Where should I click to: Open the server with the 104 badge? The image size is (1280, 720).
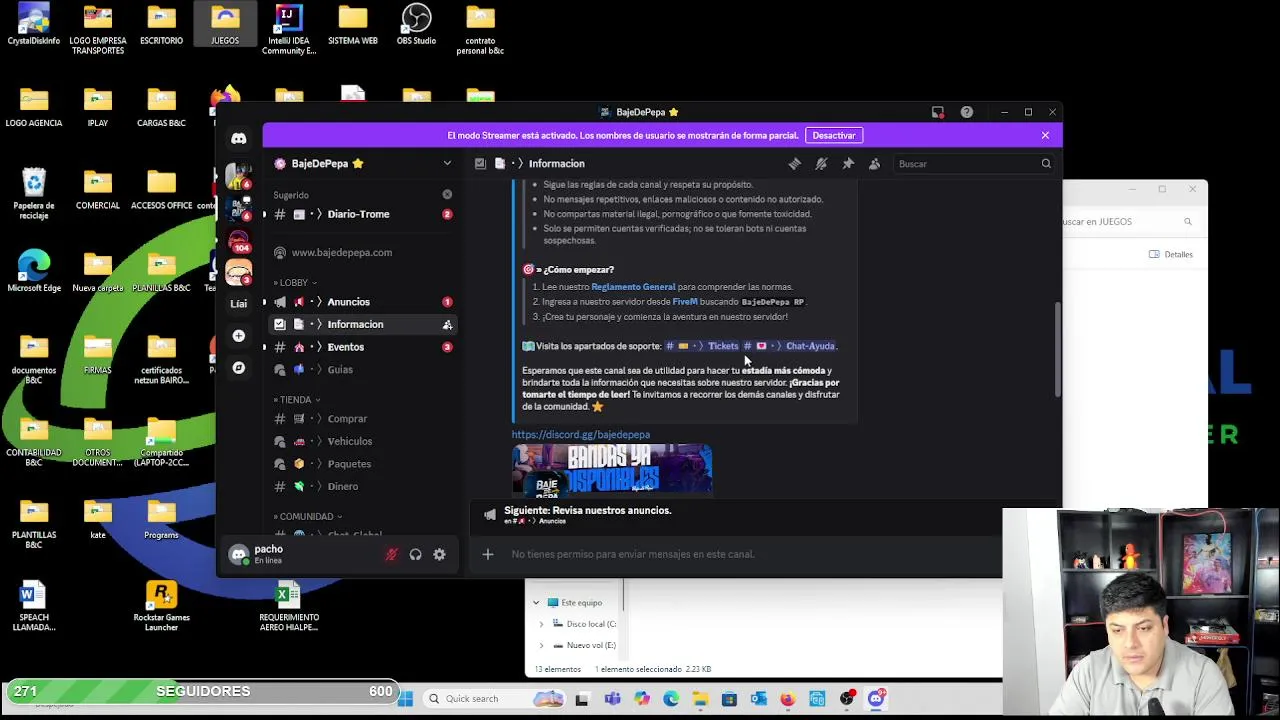(x=238, y=241)
